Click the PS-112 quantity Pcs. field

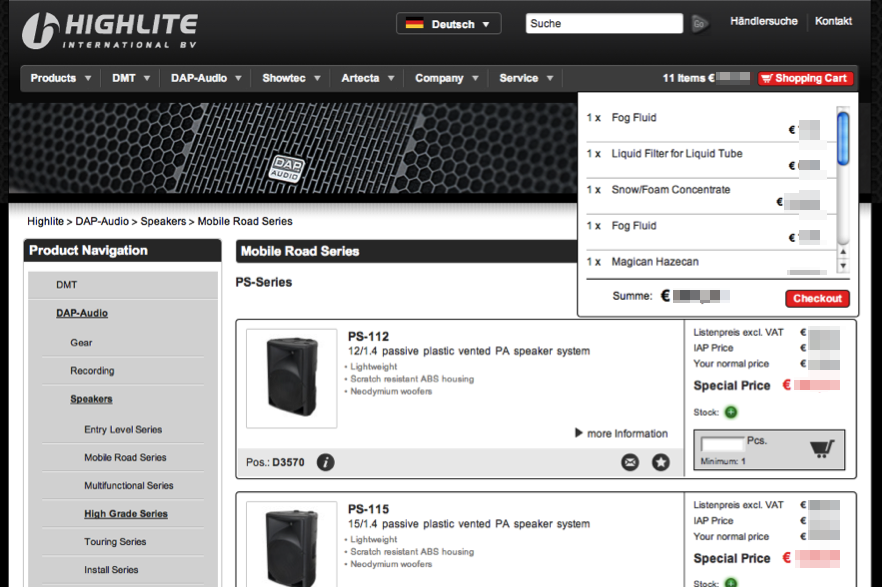click(722, 444)
